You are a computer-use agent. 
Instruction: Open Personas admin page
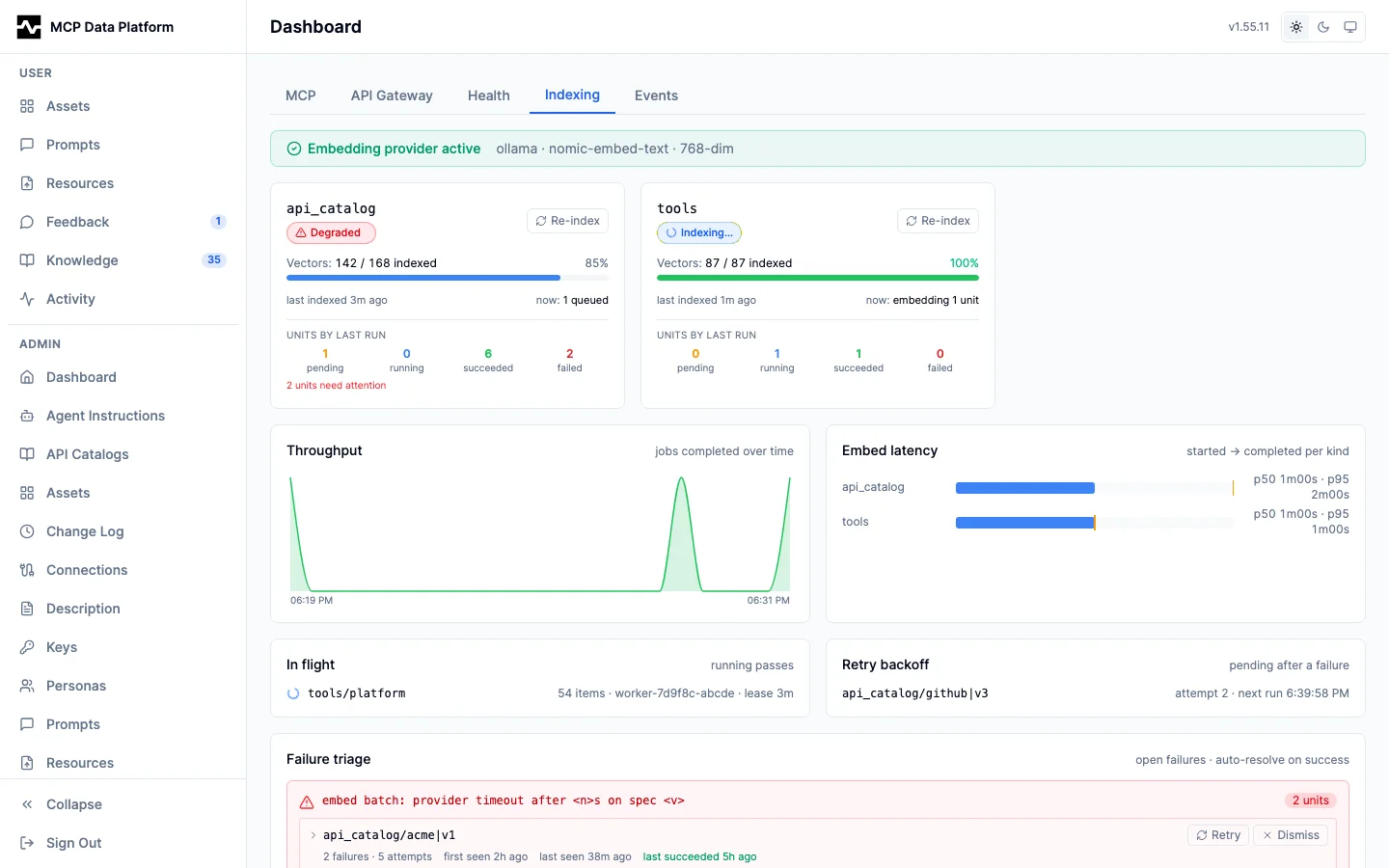(123, 686)
